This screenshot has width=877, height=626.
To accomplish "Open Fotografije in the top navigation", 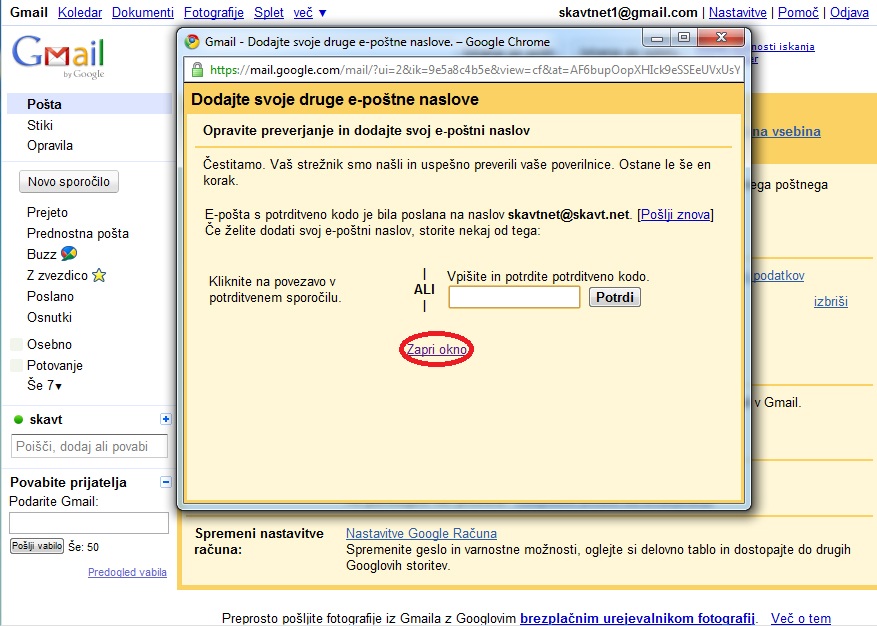I will 214,12.
